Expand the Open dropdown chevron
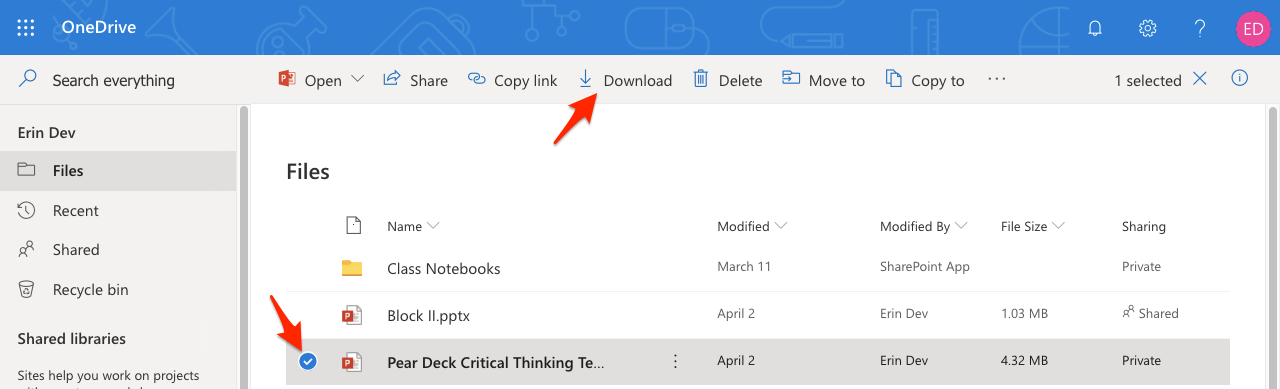 coord(357,80)
